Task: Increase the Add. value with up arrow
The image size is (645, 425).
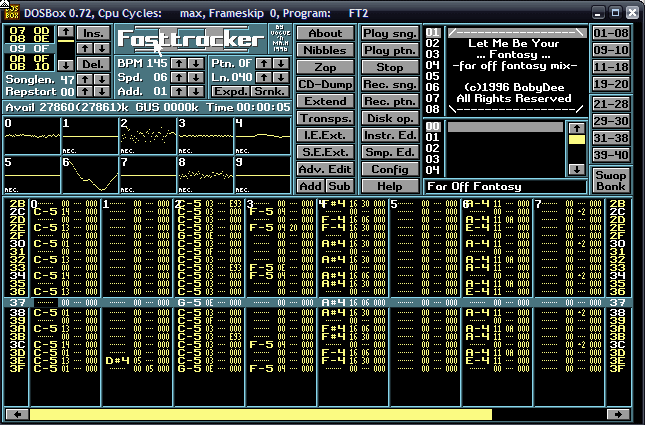Action: pyautogui.click(x=179, y=91)
